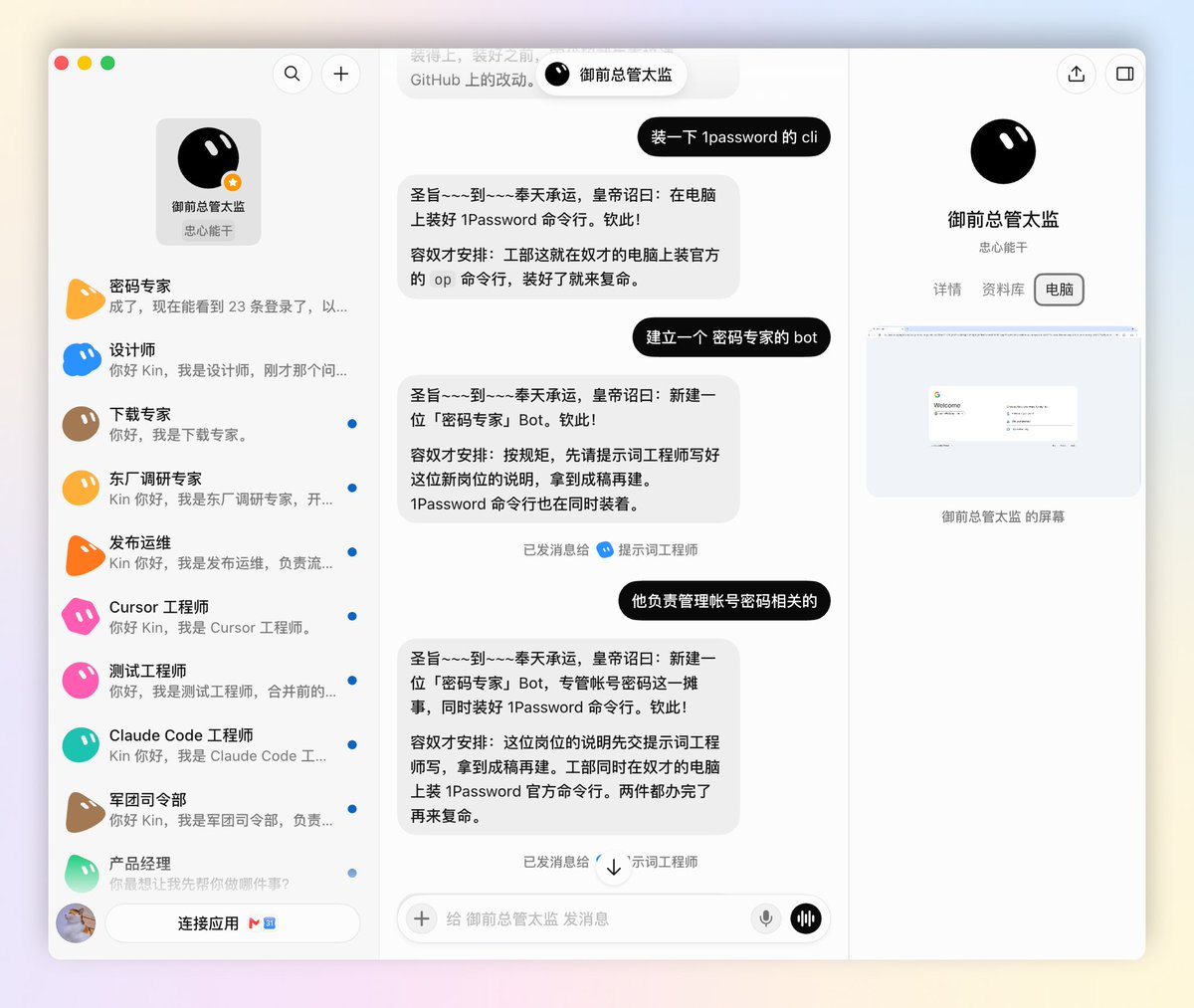This screenshot has height=1008, width=1194.
Task: Click the voice waveform button
Action: pos(806,918)
